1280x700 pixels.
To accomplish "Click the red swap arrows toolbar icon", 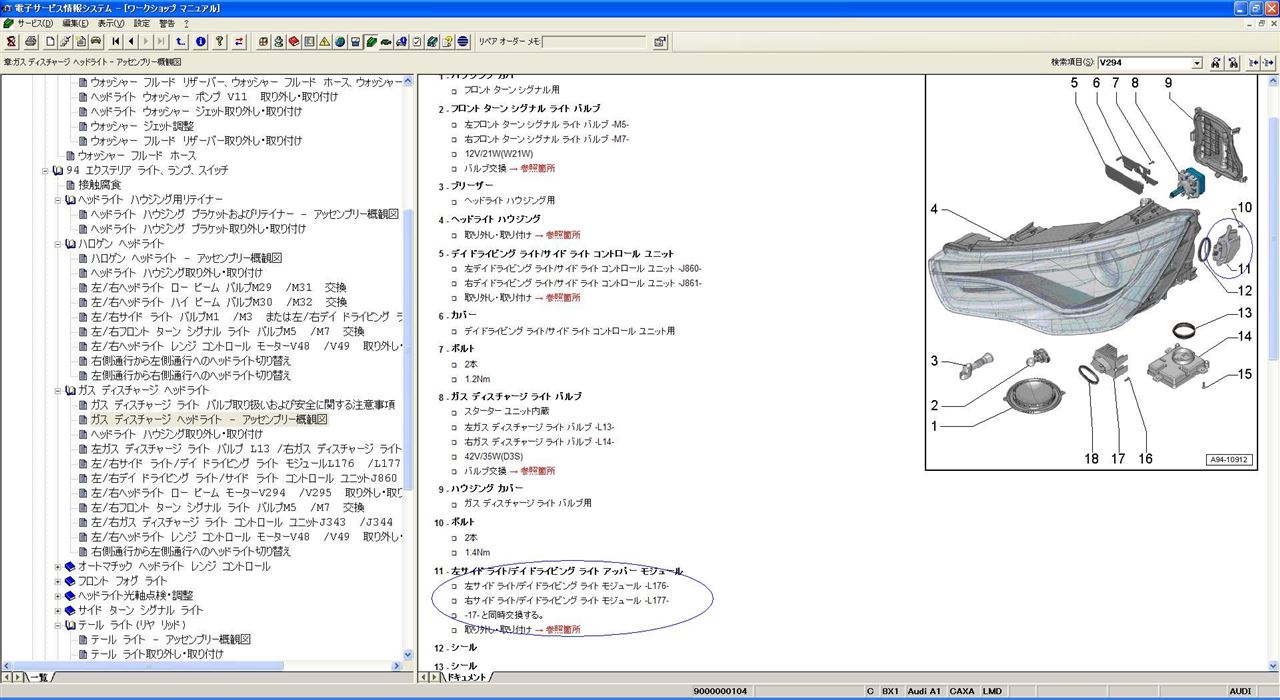I will (240, 42).
